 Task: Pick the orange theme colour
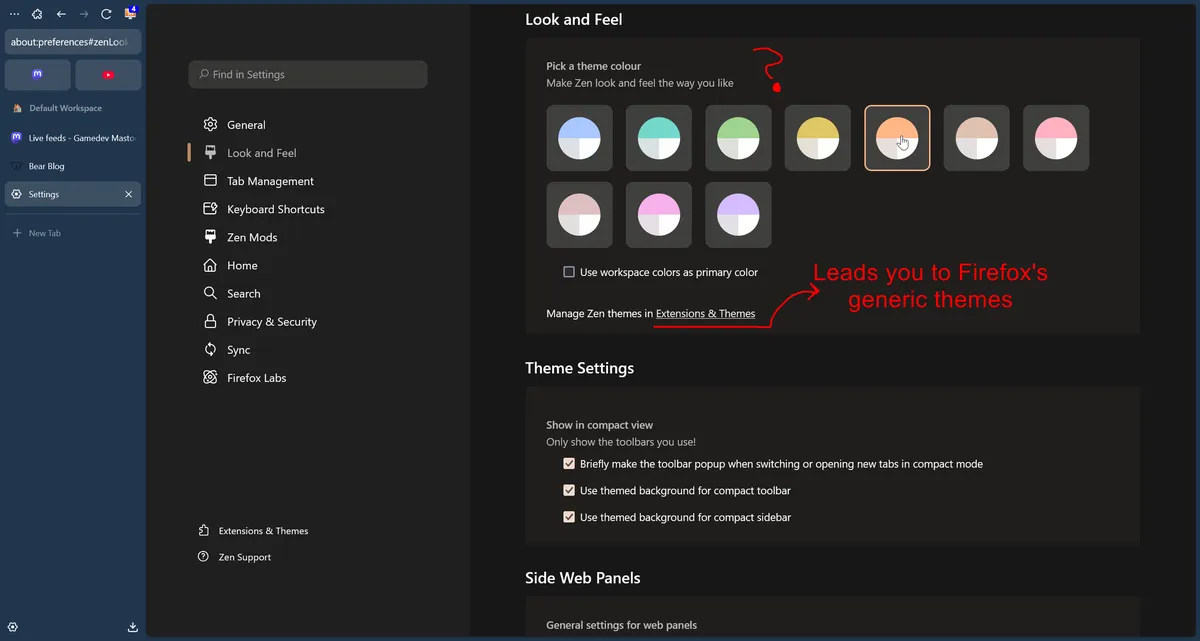coord(897,138)
